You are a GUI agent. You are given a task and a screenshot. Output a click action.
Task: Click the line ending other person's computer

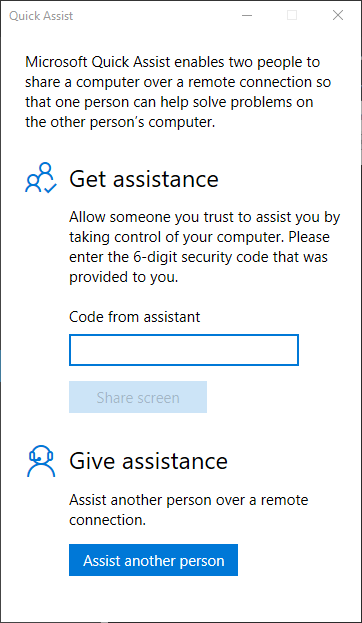120,122
